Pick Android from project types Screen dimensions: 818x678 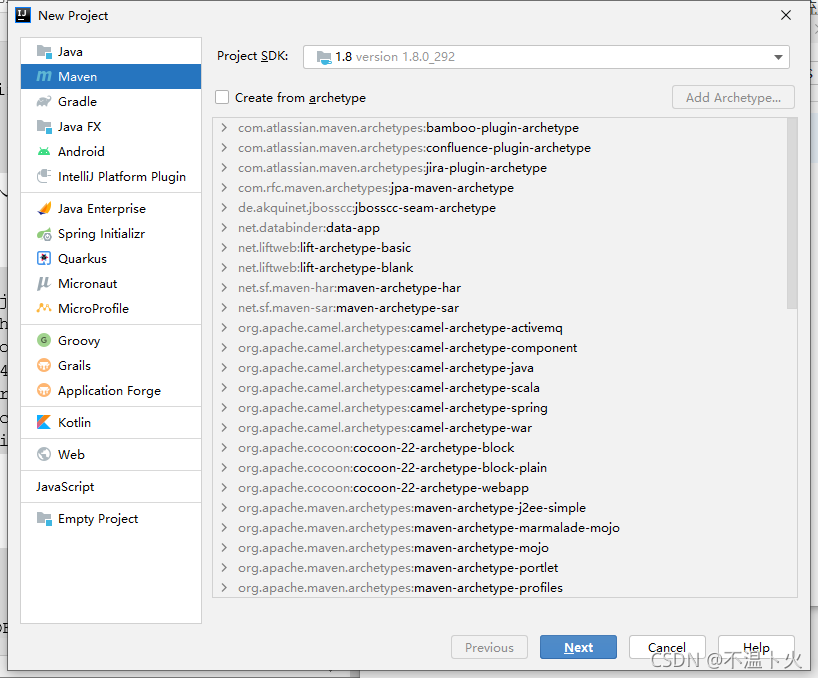click(111, 152)
